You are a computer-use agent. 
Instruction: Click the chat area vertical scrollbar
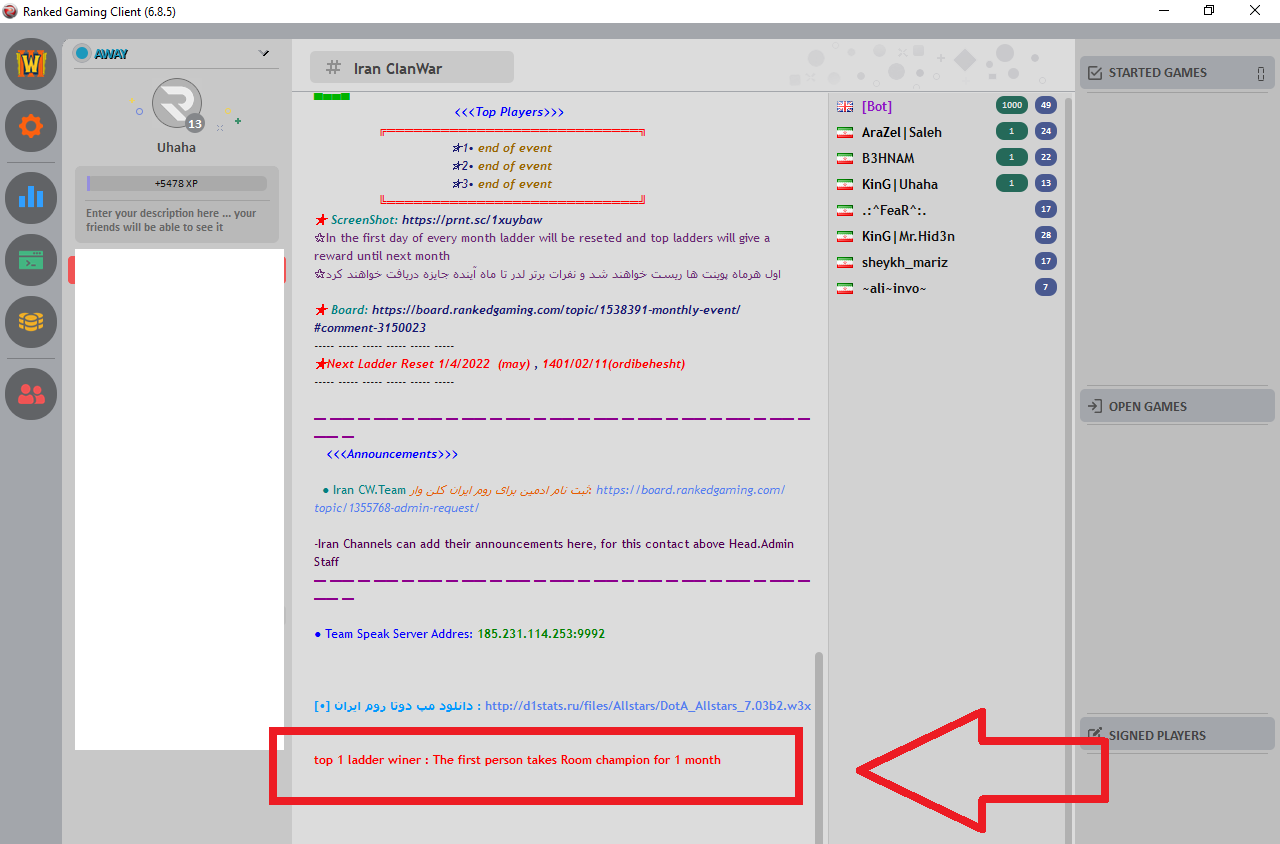[x=819, y=748]
